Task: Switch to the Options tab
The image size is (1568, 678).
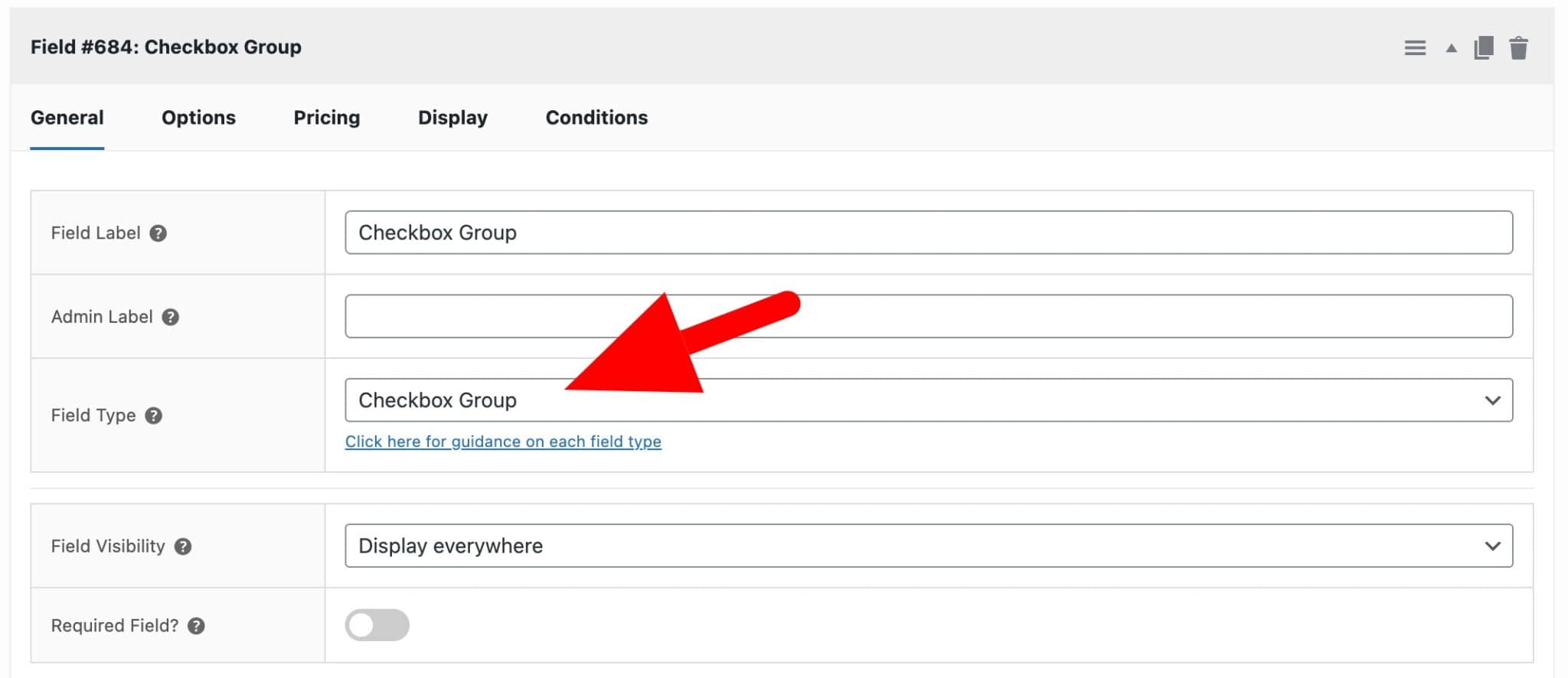Action: click(x=198, y=118)
